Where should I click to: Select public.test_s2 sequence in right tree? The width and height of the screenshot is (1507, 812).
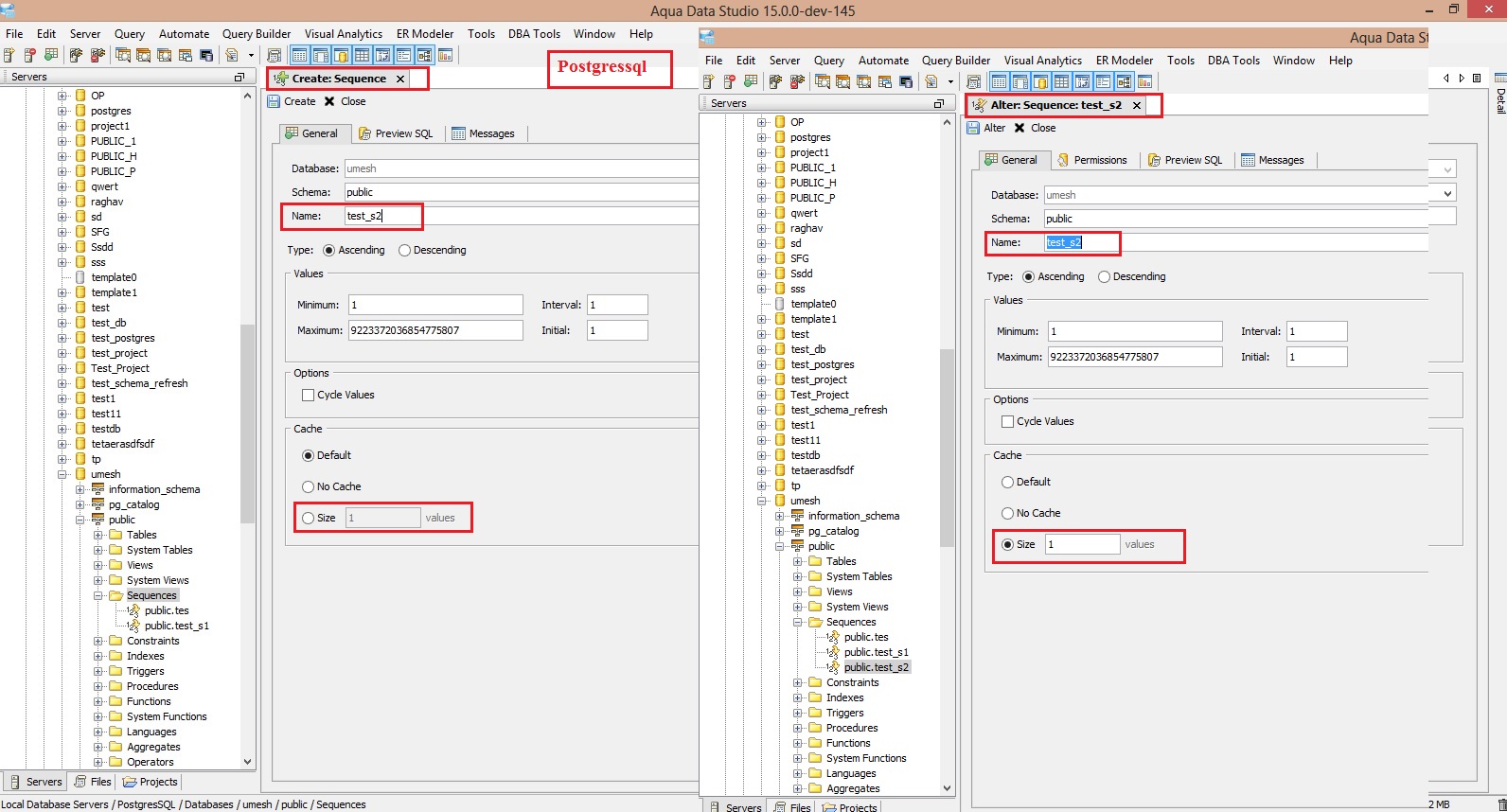pos(876,667)
